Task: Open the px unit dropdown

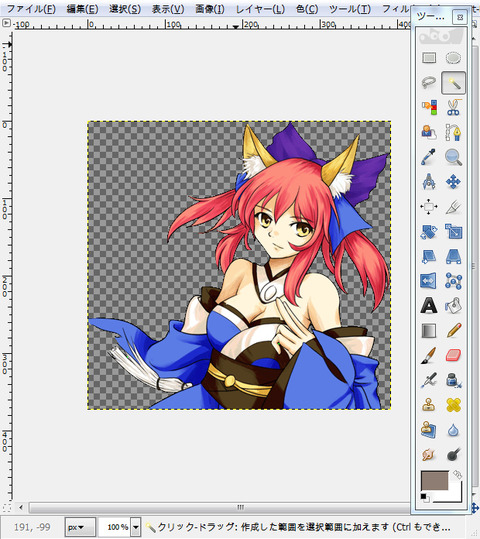Action: [80, 527]
